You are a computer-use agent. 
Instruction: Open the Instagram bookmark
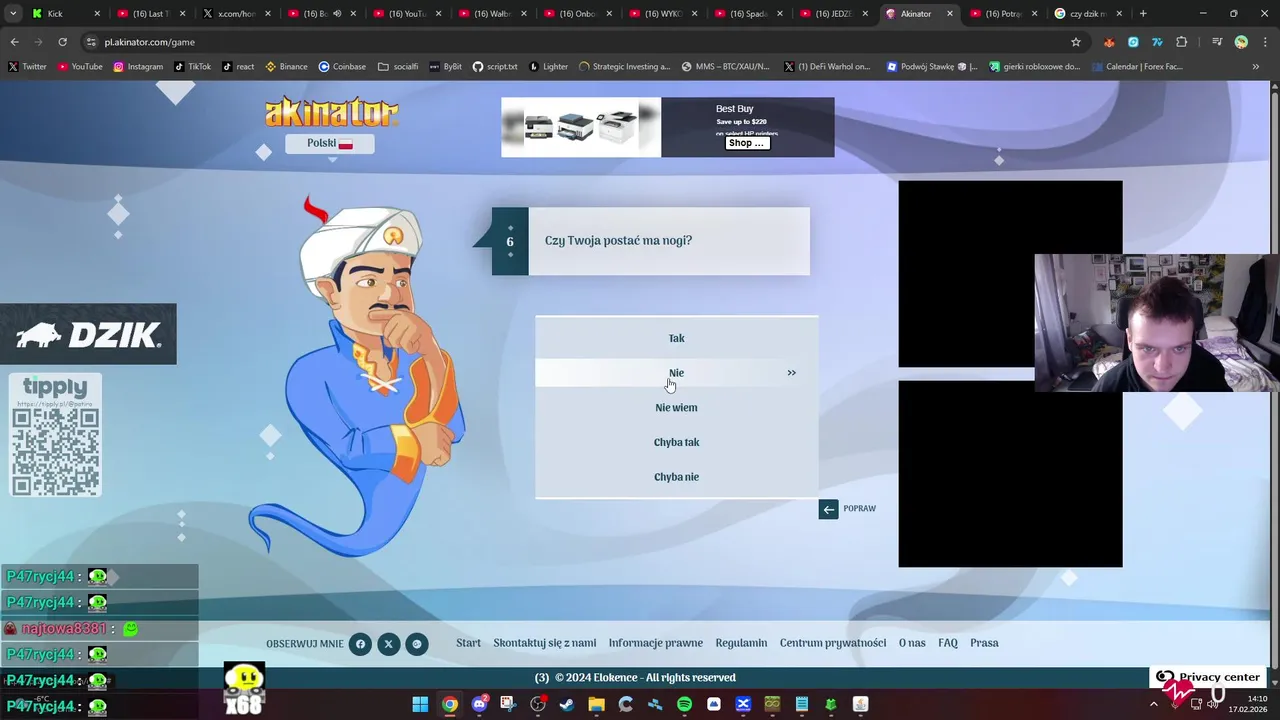click(138, 67)
